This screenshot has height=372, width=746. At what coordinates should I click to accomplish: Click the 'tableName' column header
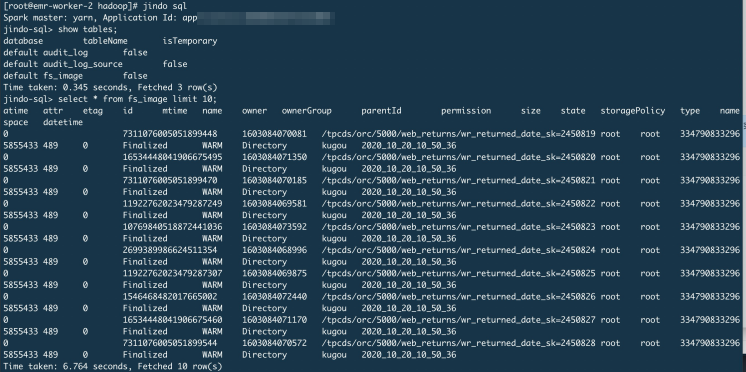(105, 41)
